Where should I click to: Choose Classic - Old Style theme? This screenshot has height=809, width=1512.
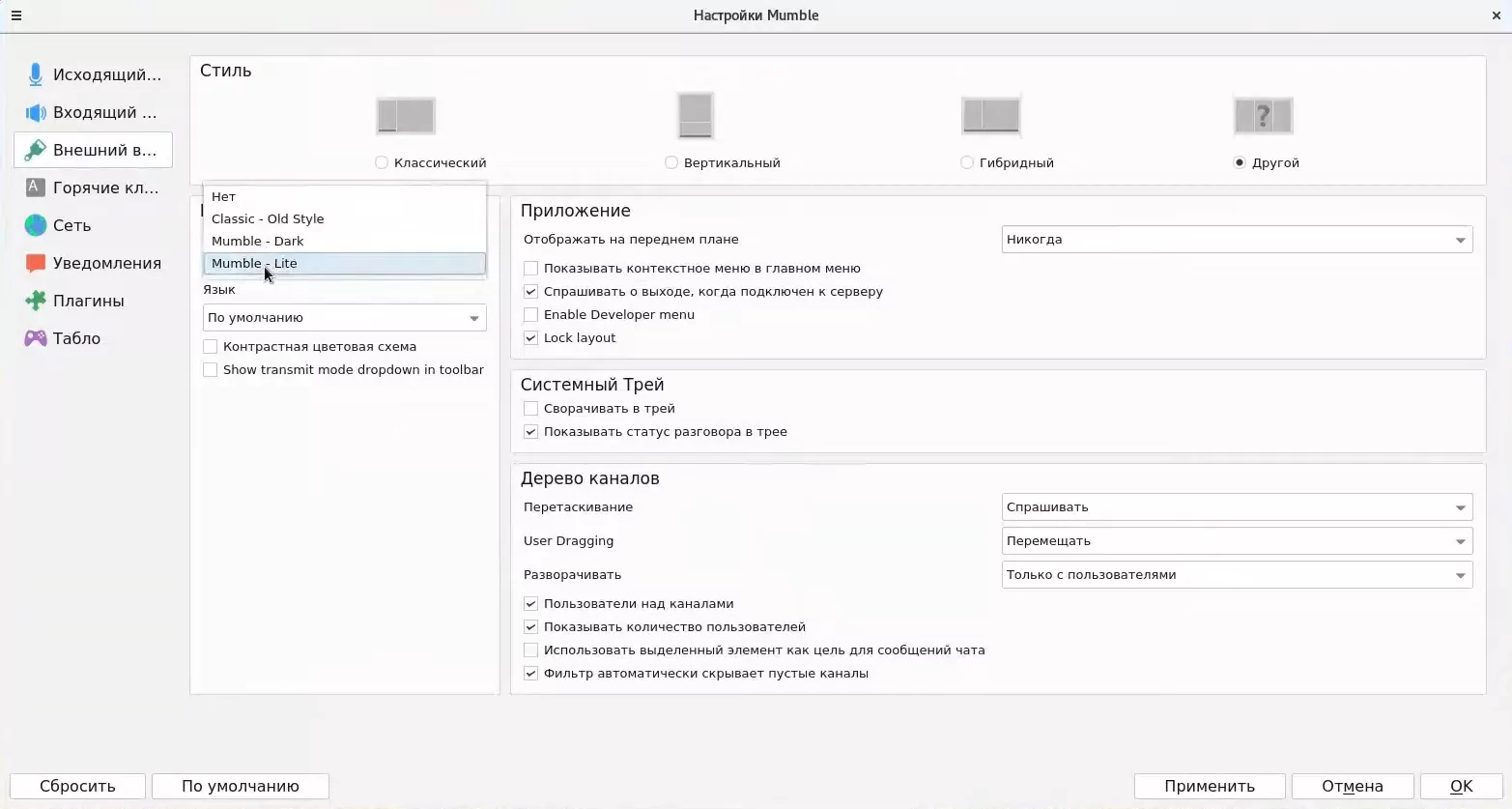(x=345, y=218)
